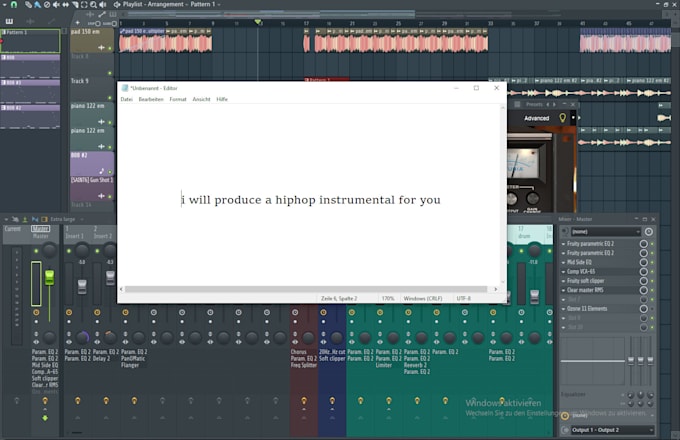This screenshot has height=440, width=680.
Task: Toggle the Insert 2 green mute LED
Action: click(97, 251)
